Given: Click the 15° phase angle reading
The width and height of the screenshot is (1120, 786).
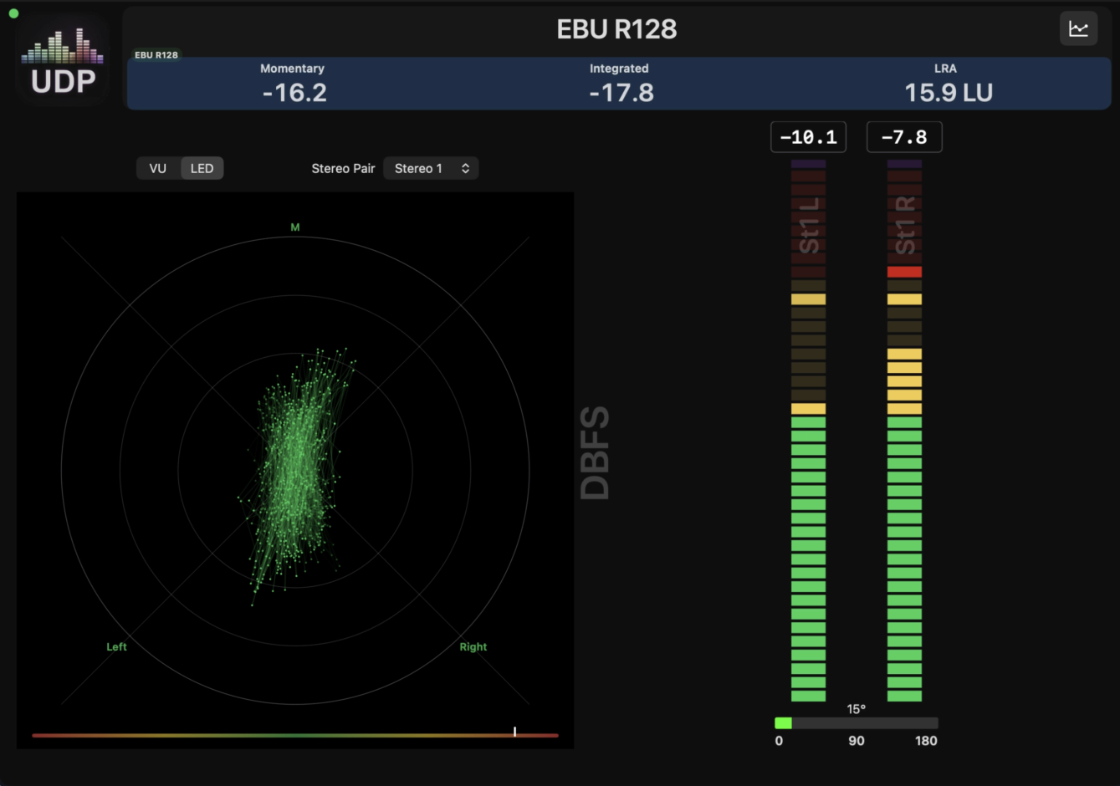Looking at the screenshot, I should 856,709.
